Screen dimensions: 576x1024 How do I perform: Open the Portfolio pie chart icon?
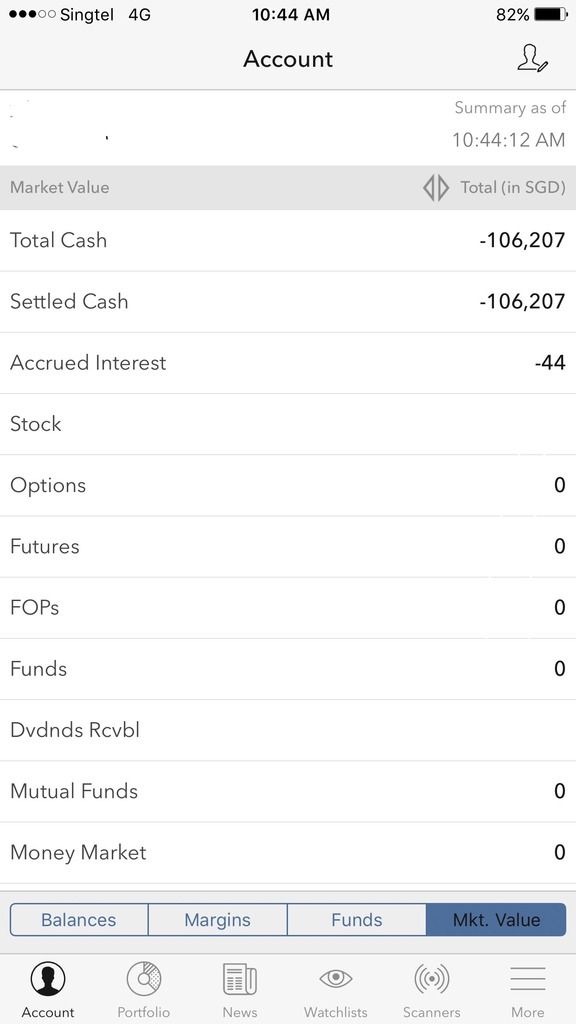144,978
